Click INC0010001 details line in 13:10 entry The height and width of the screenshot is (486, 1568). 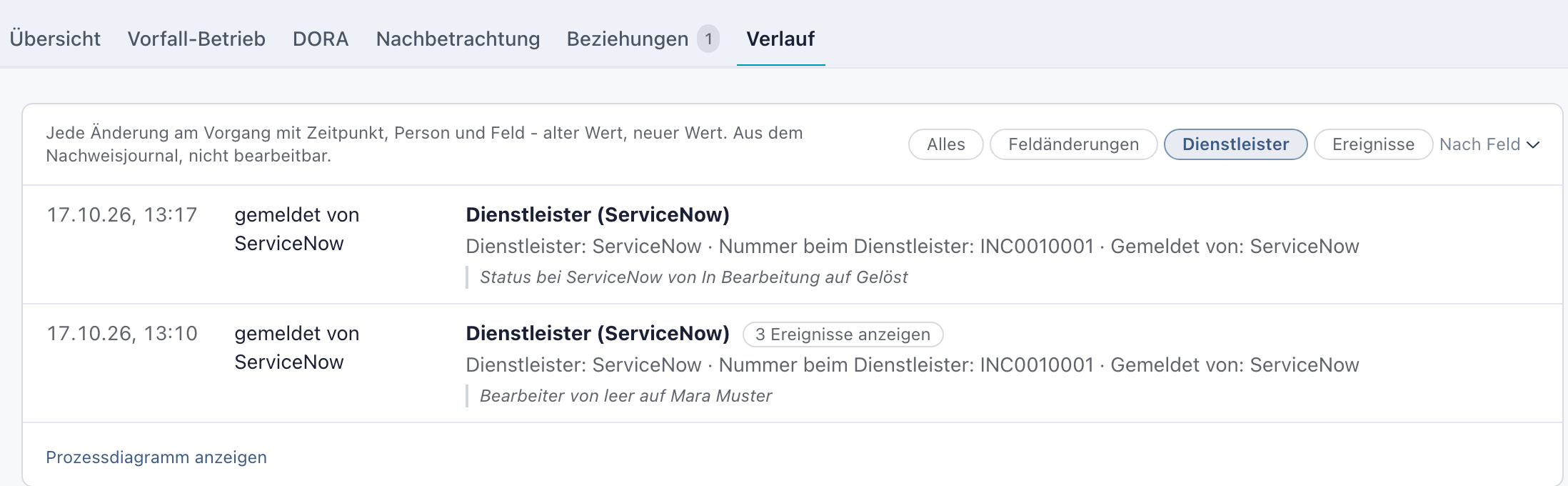913,365
